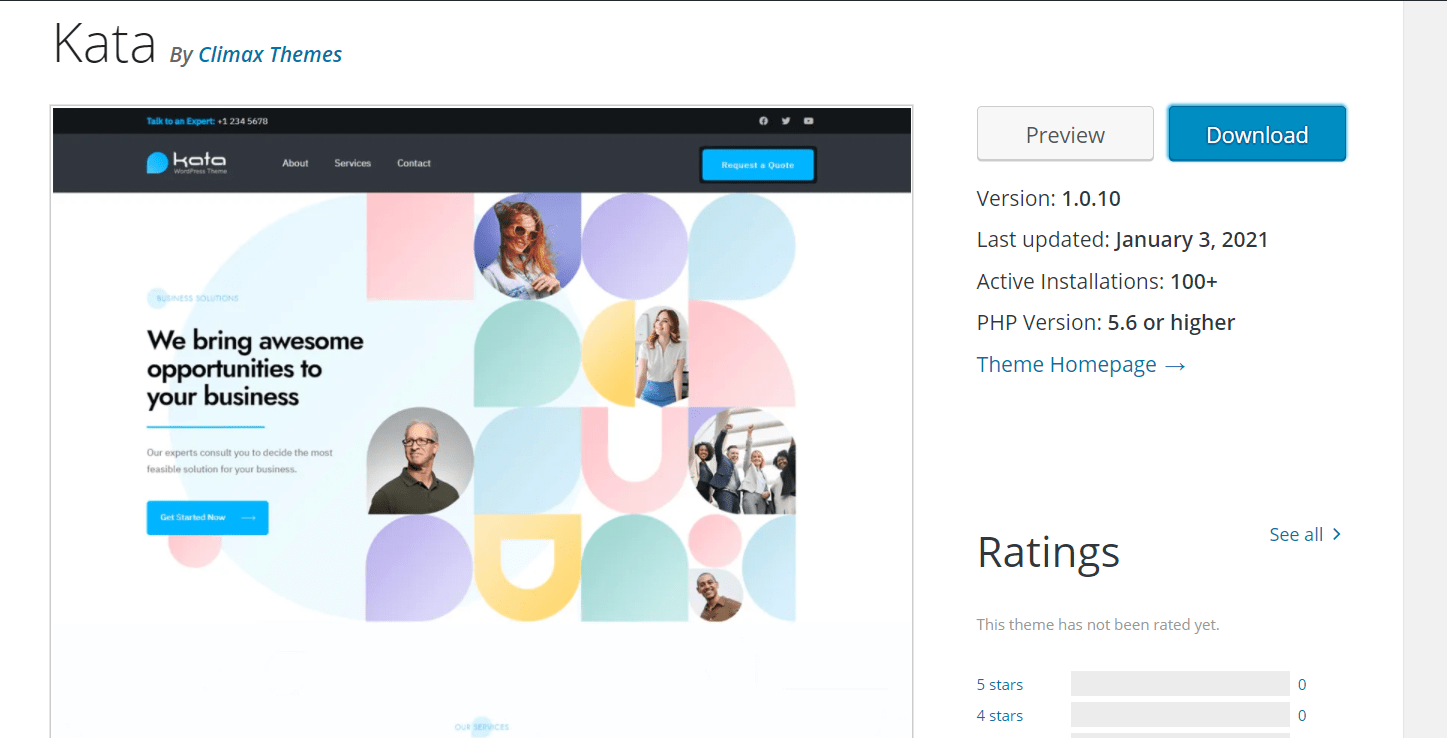Viewport: 1447px width, 738px height.
Task: Click the Kata theme title heading
Action: pos(105,44)
